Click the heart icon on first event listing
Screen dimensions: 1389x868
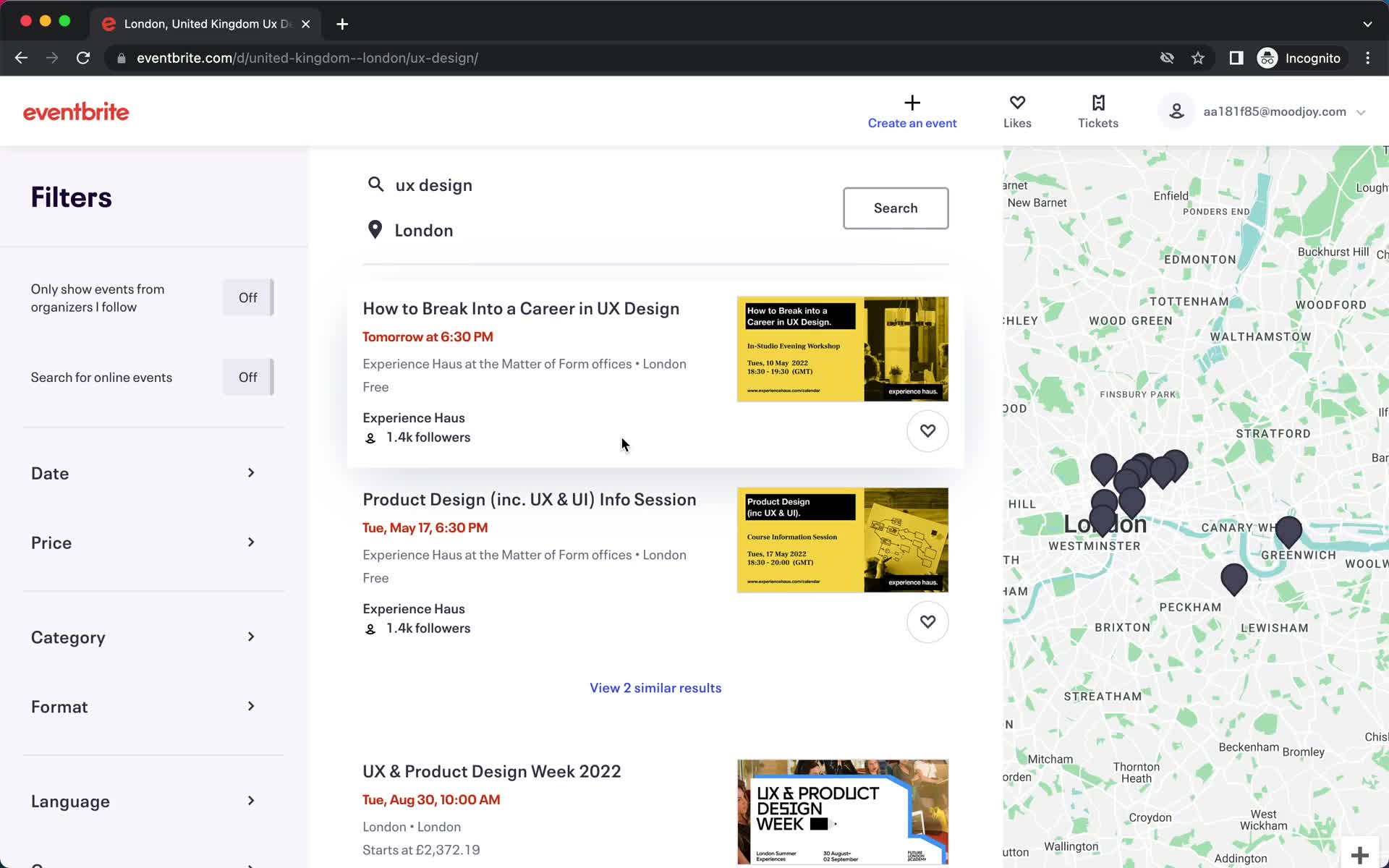[927, 430]
